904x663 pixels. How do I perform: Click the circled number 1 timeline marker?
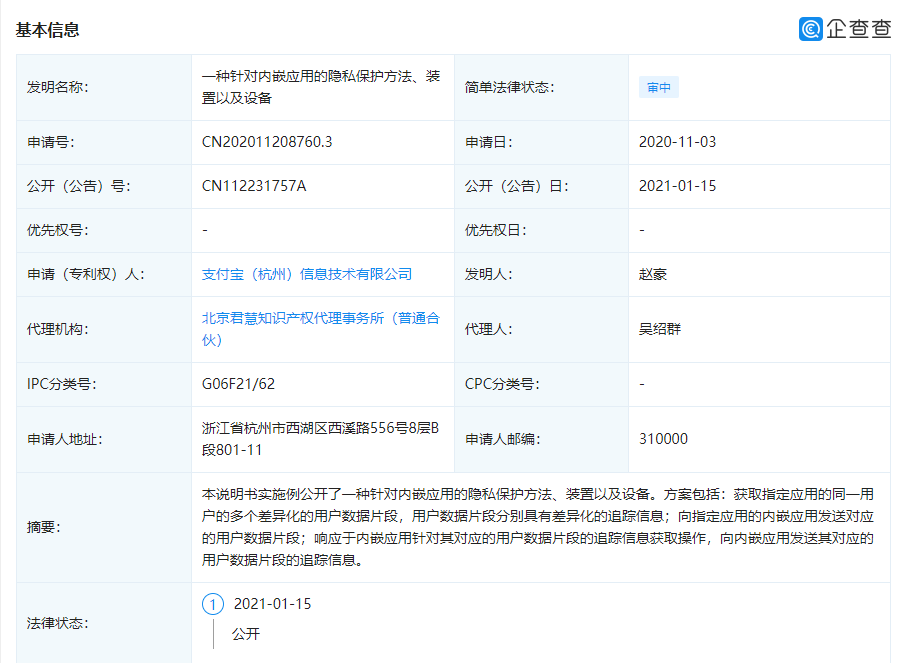pyautogui.click(x=212, y=605)
